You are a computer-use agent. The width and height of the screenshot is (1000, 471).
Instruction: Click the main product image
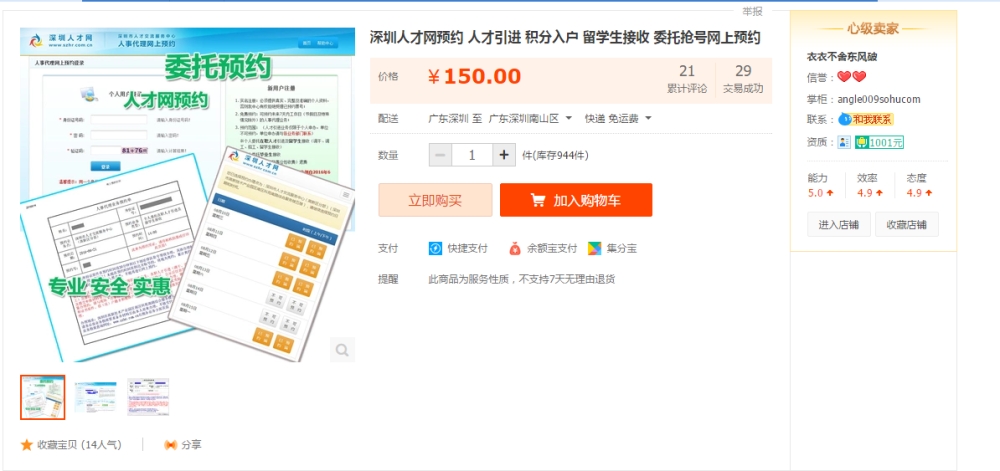tap(188, 194)
